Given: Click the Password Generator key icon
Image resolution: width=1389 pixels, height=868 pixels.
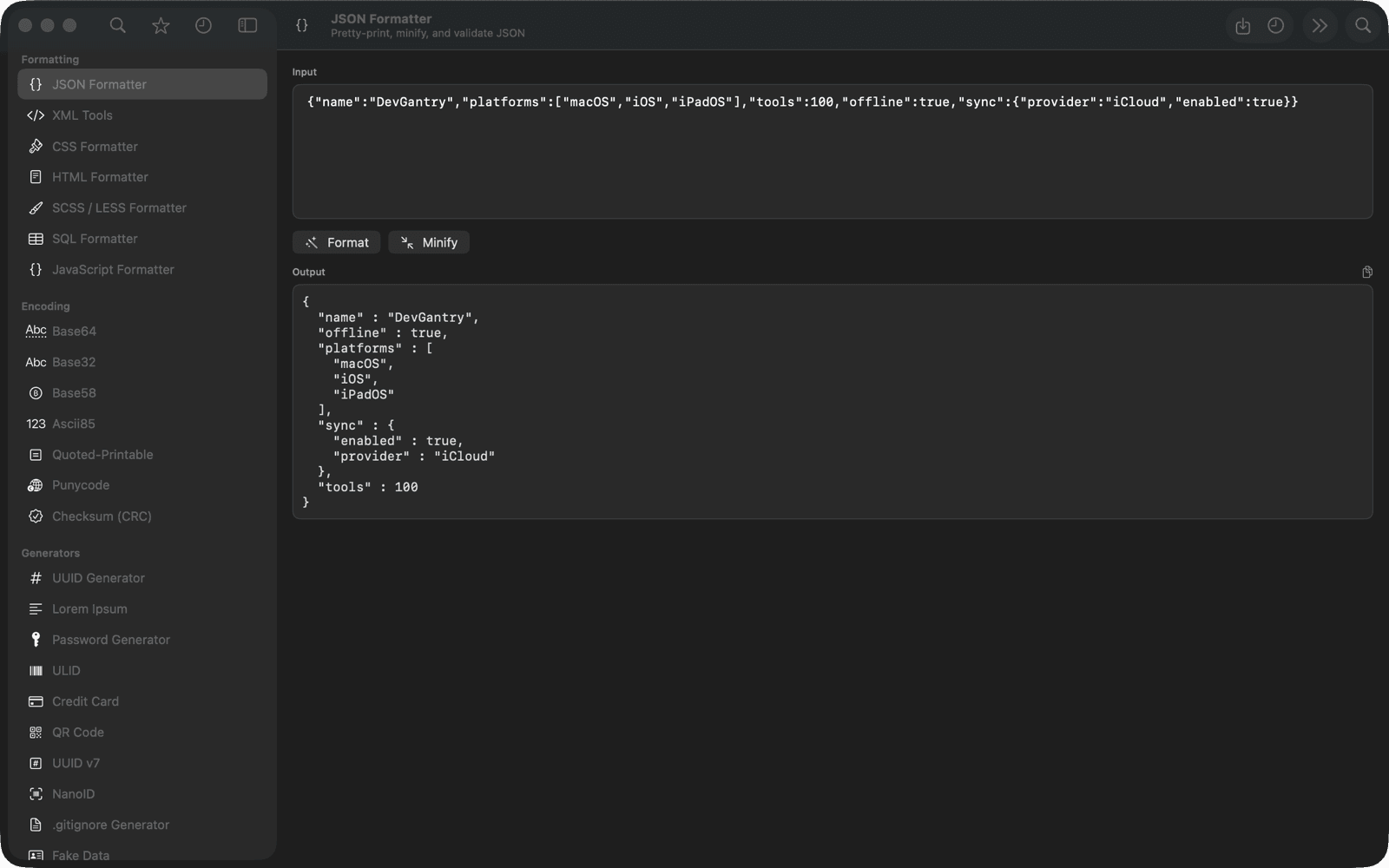Looking at the screenshot, I should [x=36, y=640].
